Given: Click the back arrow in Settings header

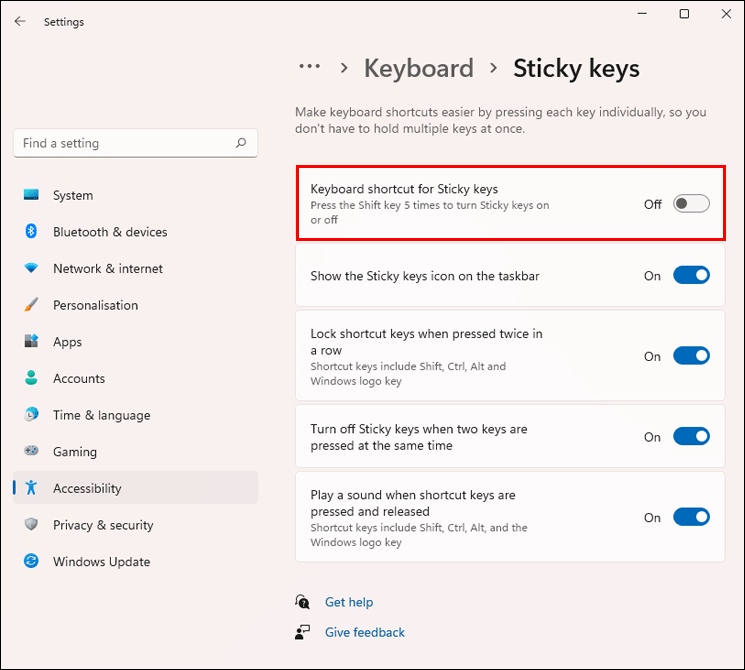Looking at the screenshot, I should pyautogui.click(x=20, y=21).
